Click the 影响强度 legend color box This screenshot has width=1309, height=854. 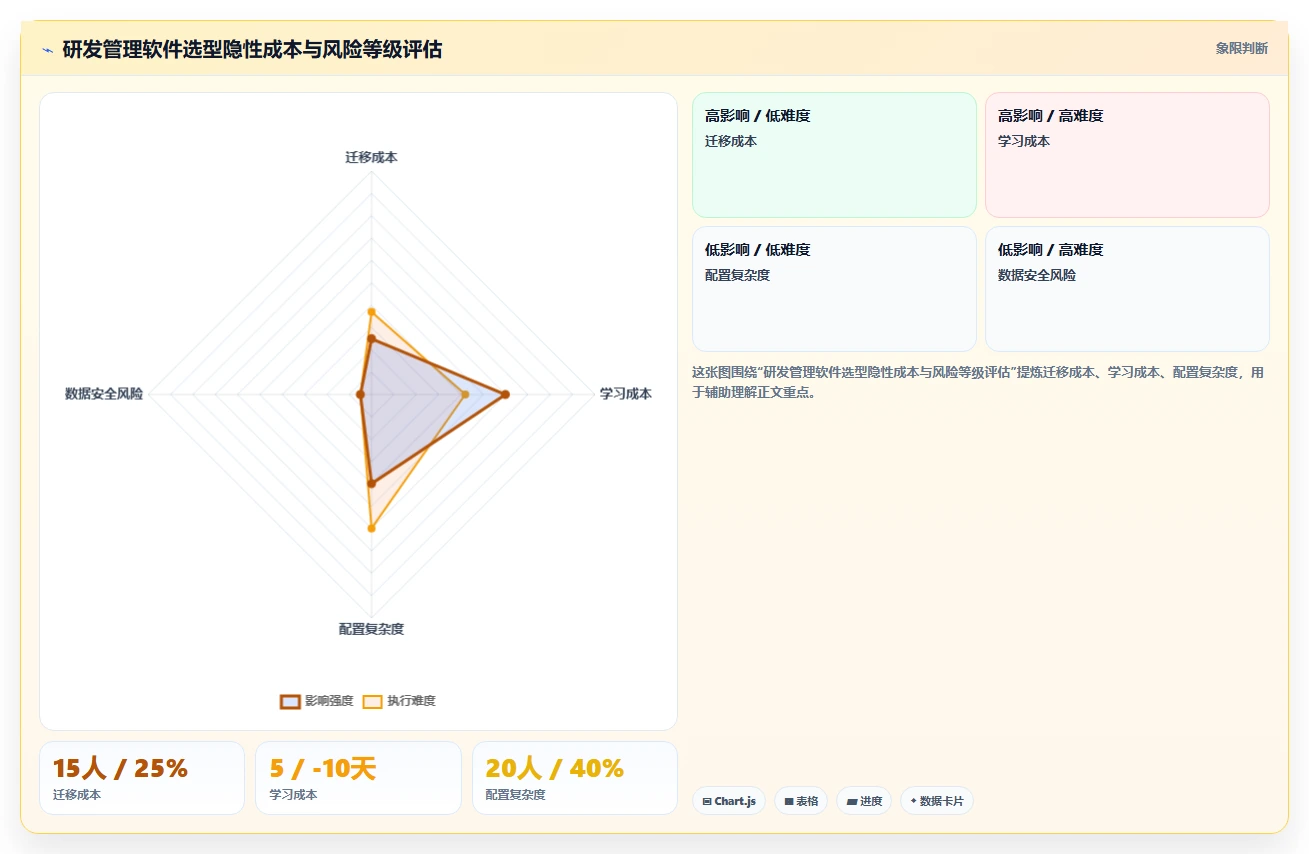click(x=290, y=701)
